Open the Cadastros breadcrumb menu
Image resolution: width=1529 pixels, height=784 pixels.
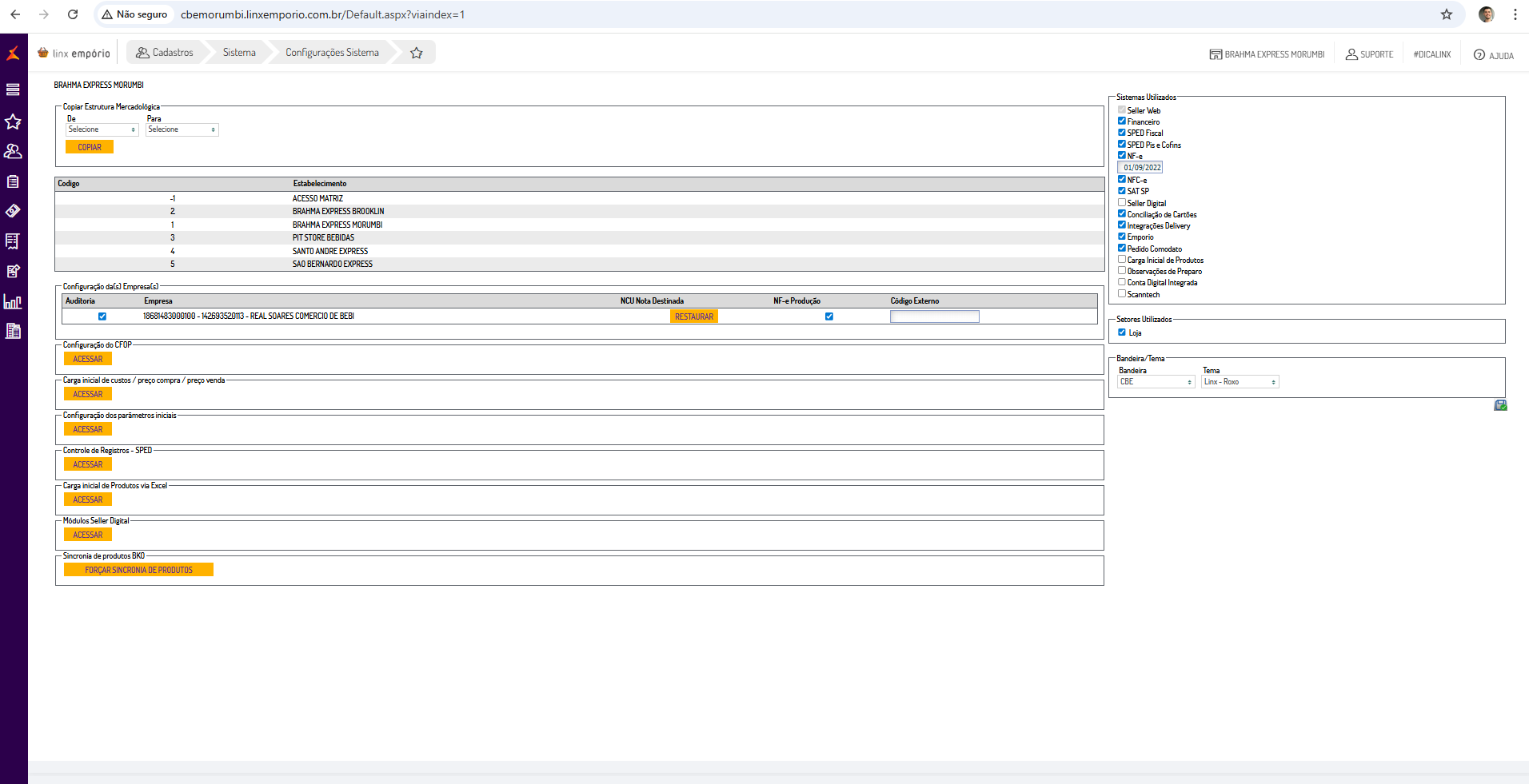(x=165, y=53)
